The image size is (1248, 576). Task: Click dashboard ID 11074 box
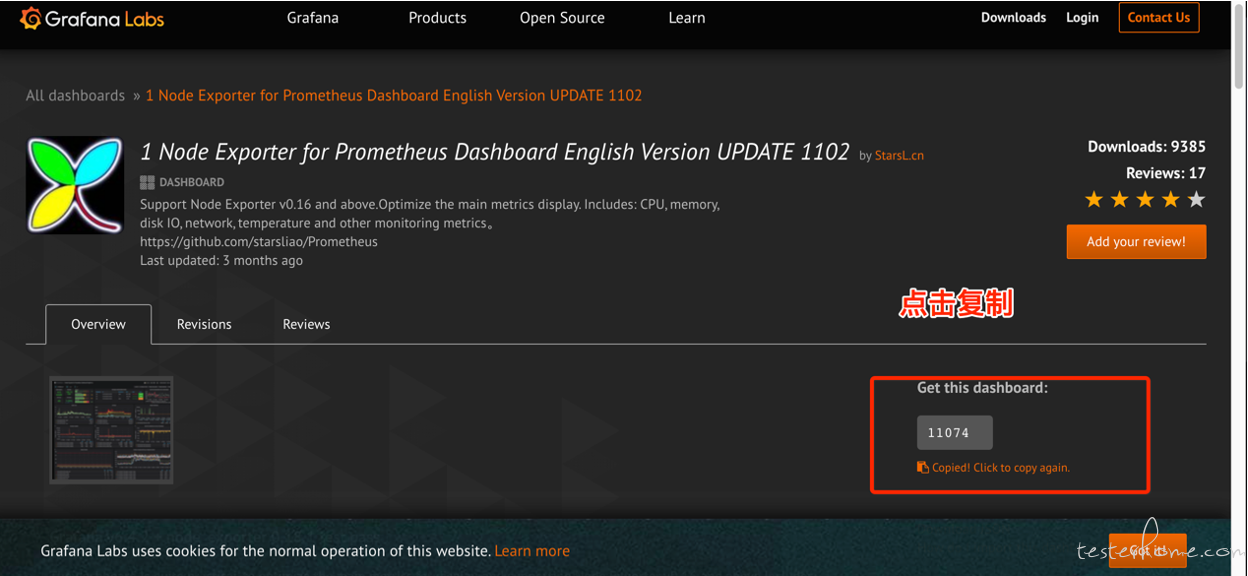click(x=954, y=433)
